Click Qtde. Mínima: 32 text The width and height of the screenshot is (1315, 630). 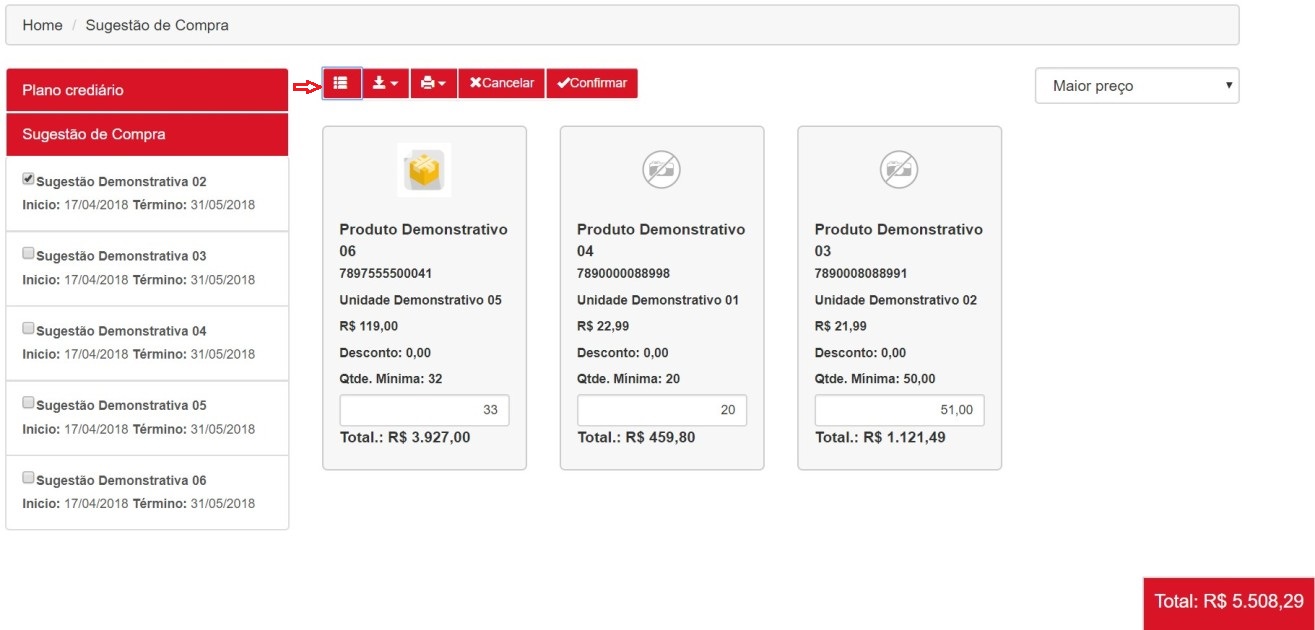[391, 379]
